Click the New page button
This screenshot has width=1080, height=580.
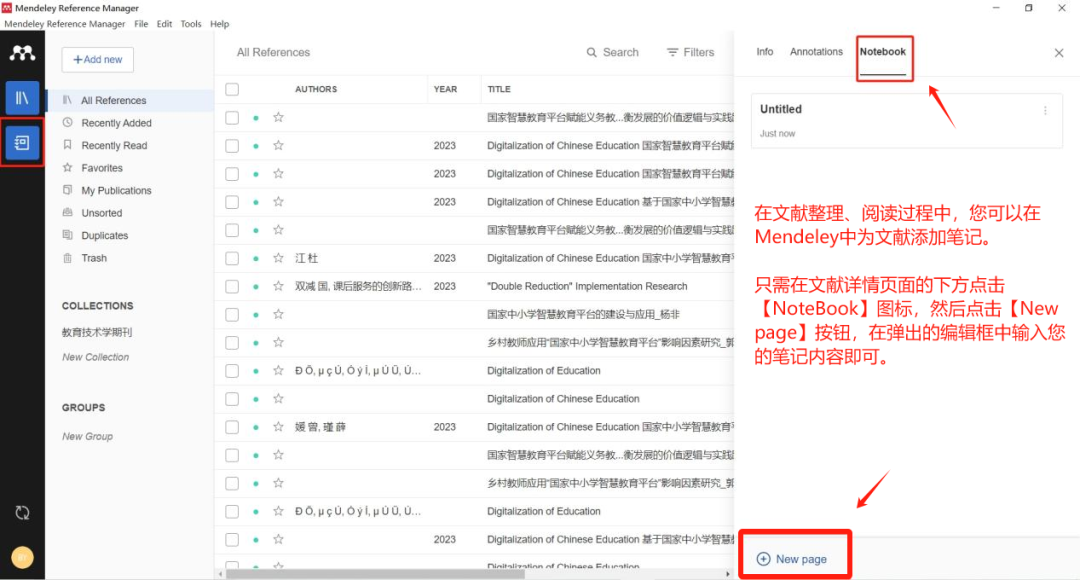click(x=792, y=559)
